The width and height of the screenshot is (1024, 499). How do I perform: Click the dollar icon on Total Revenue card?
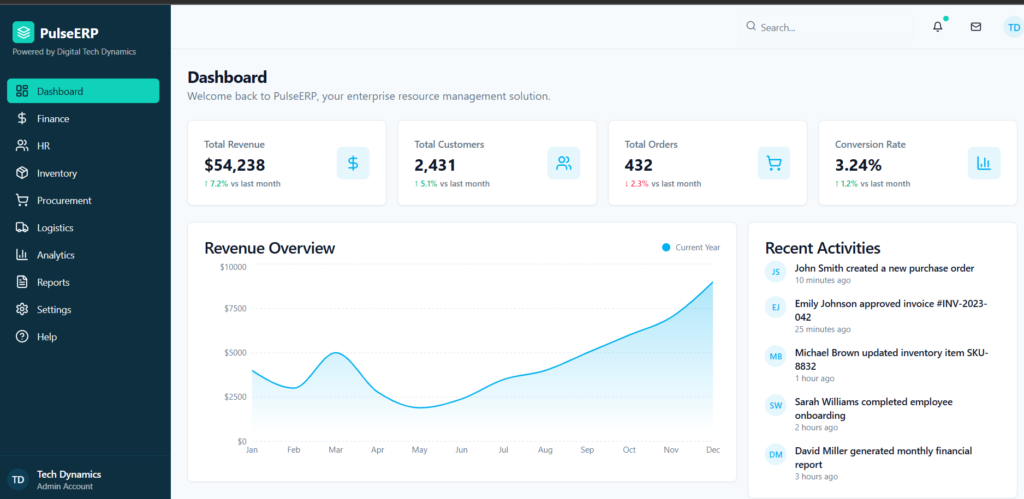click(x=353, y=163)
